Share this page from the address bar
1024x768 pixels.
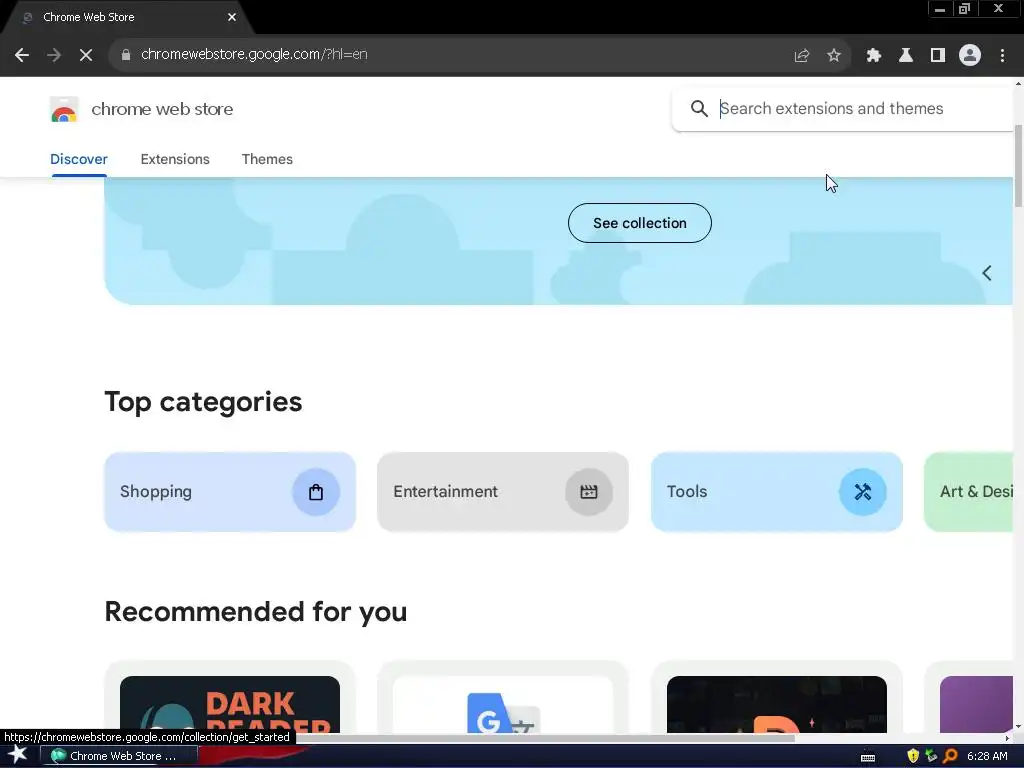(x=801, y=55)
